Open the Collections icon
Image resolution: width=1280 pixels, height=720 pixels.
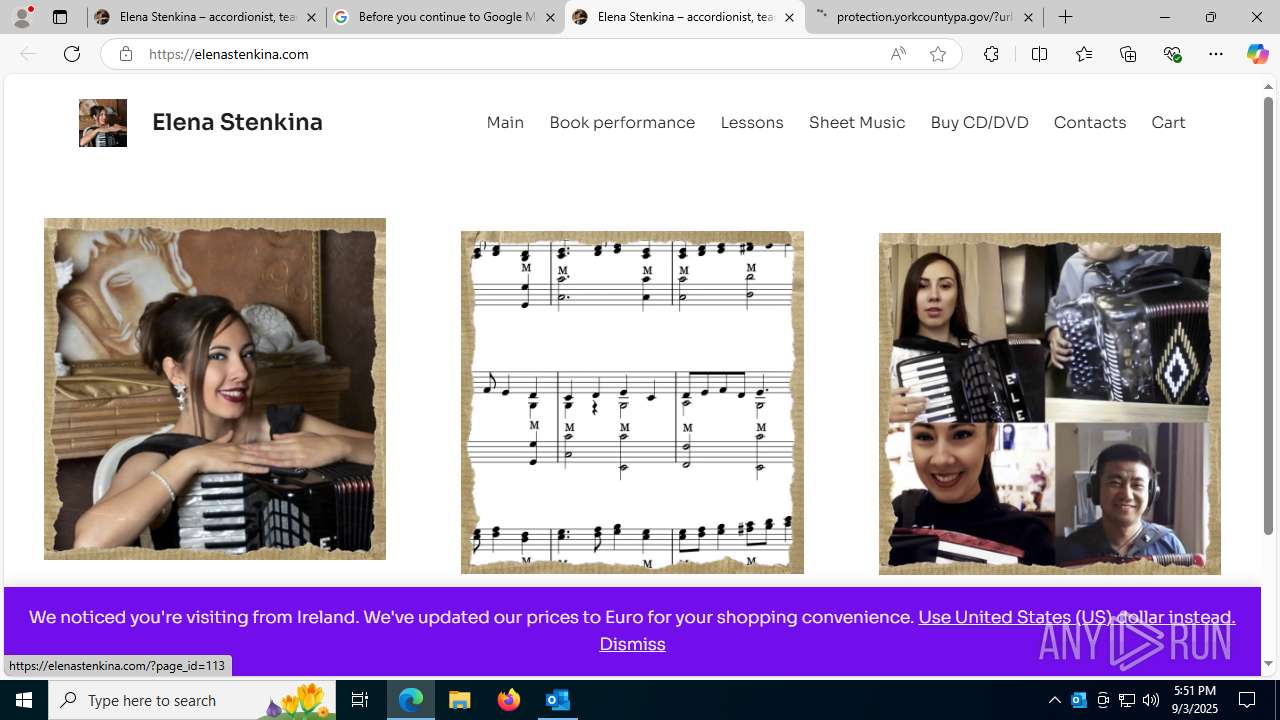pos(1128,54)
